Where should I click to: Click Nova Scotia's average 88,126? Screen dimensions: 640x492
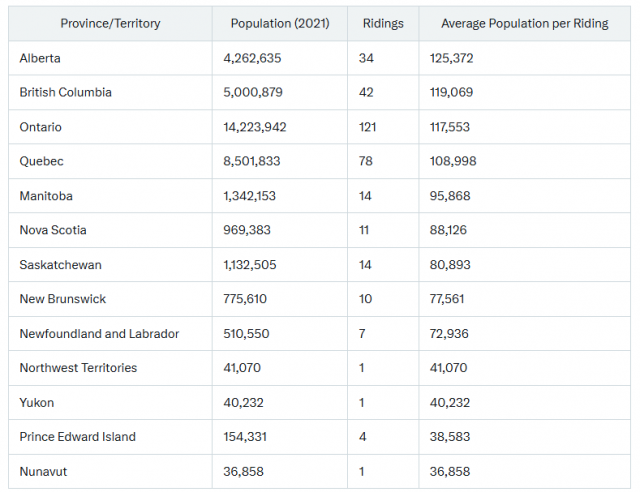click(x=451, y=230)
